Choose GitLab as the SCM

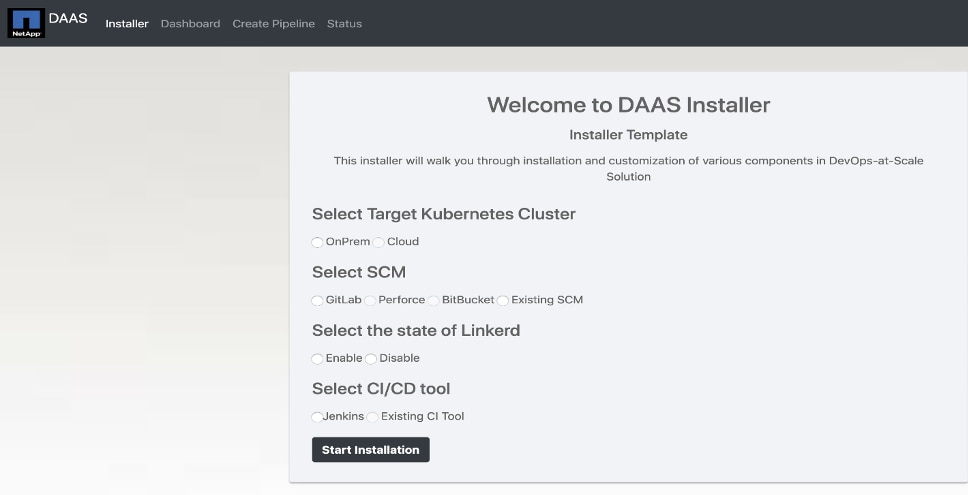point(317,301)
